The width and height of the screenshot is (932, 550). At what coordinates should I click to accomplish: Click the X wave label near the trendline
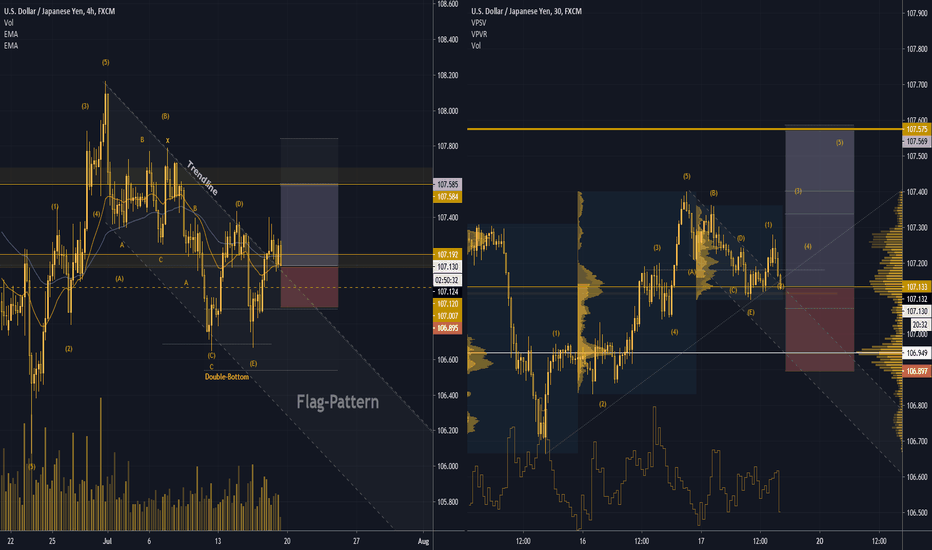click(x=168, y=141)
